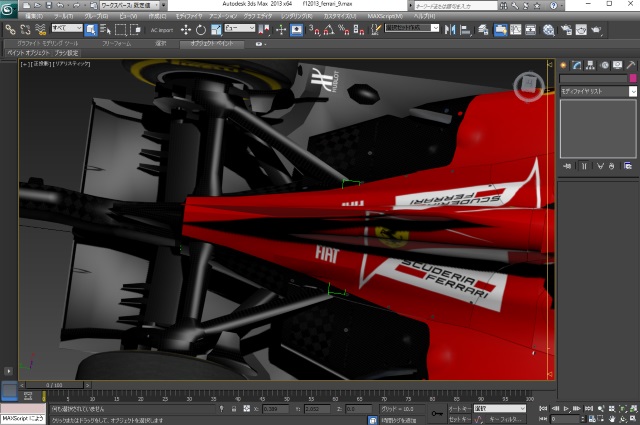
Task: Open the Tools menu
Action: click(63, 16)
